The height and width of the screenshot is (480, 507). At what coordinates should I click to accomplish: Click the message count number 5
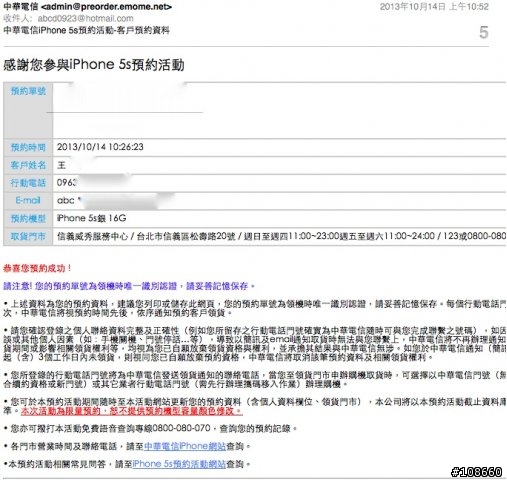coord(484,32)
